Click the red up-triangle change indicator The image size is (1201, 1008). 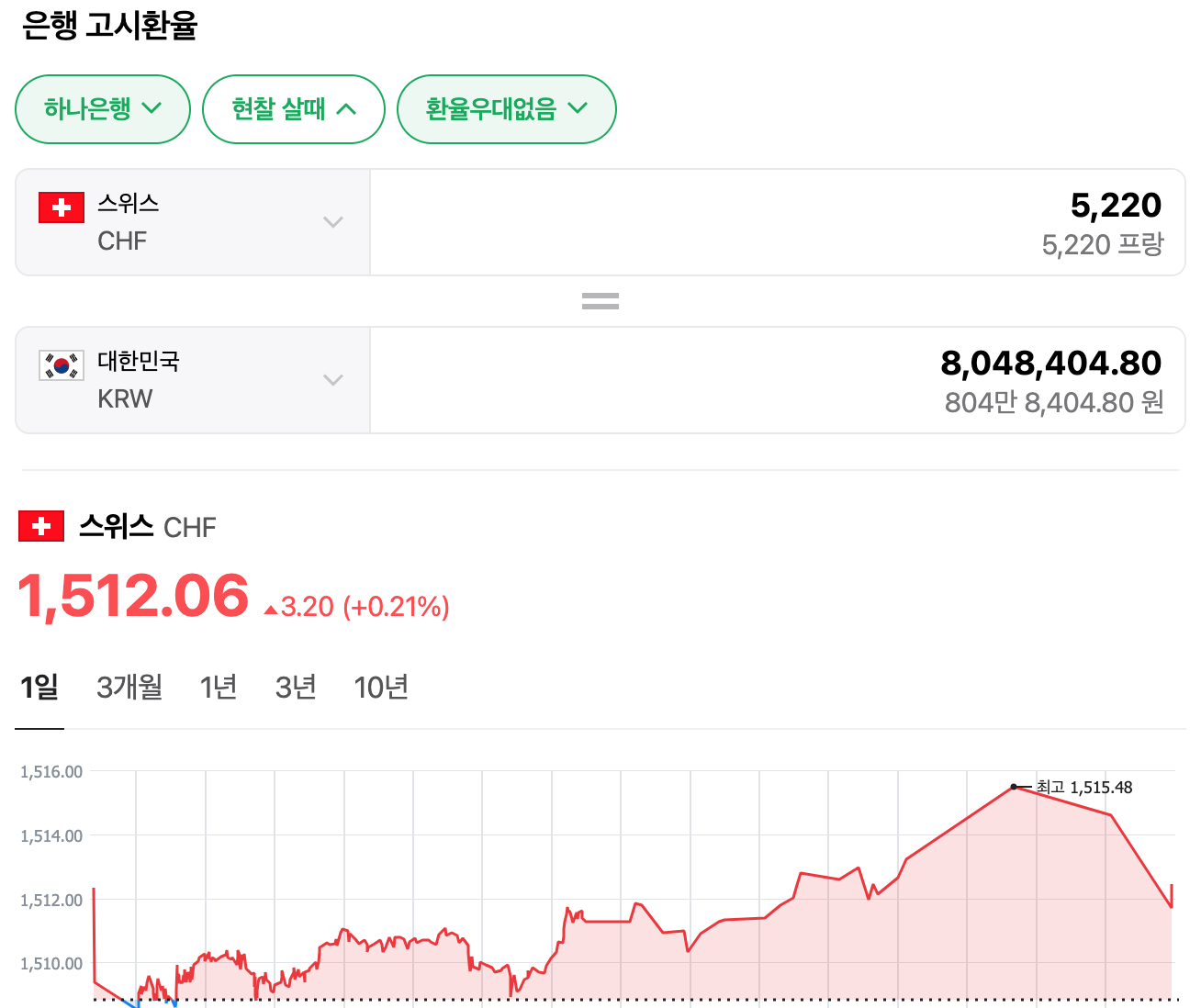click(271, 609)
